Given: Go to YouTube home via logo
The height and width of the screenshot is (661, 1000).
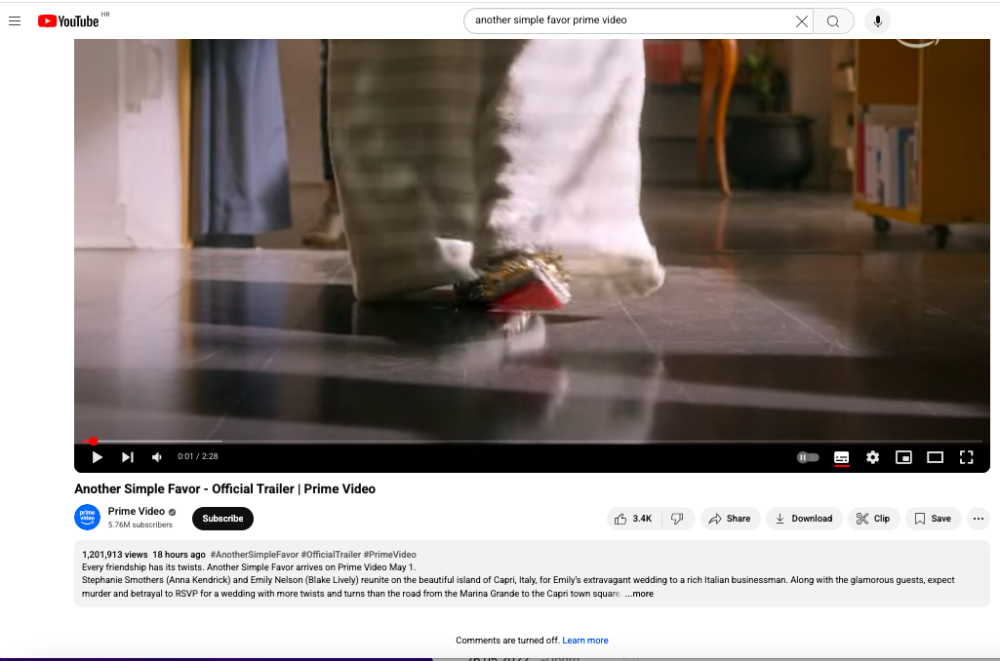Looking at the screenshot, I should click(69, 21).
